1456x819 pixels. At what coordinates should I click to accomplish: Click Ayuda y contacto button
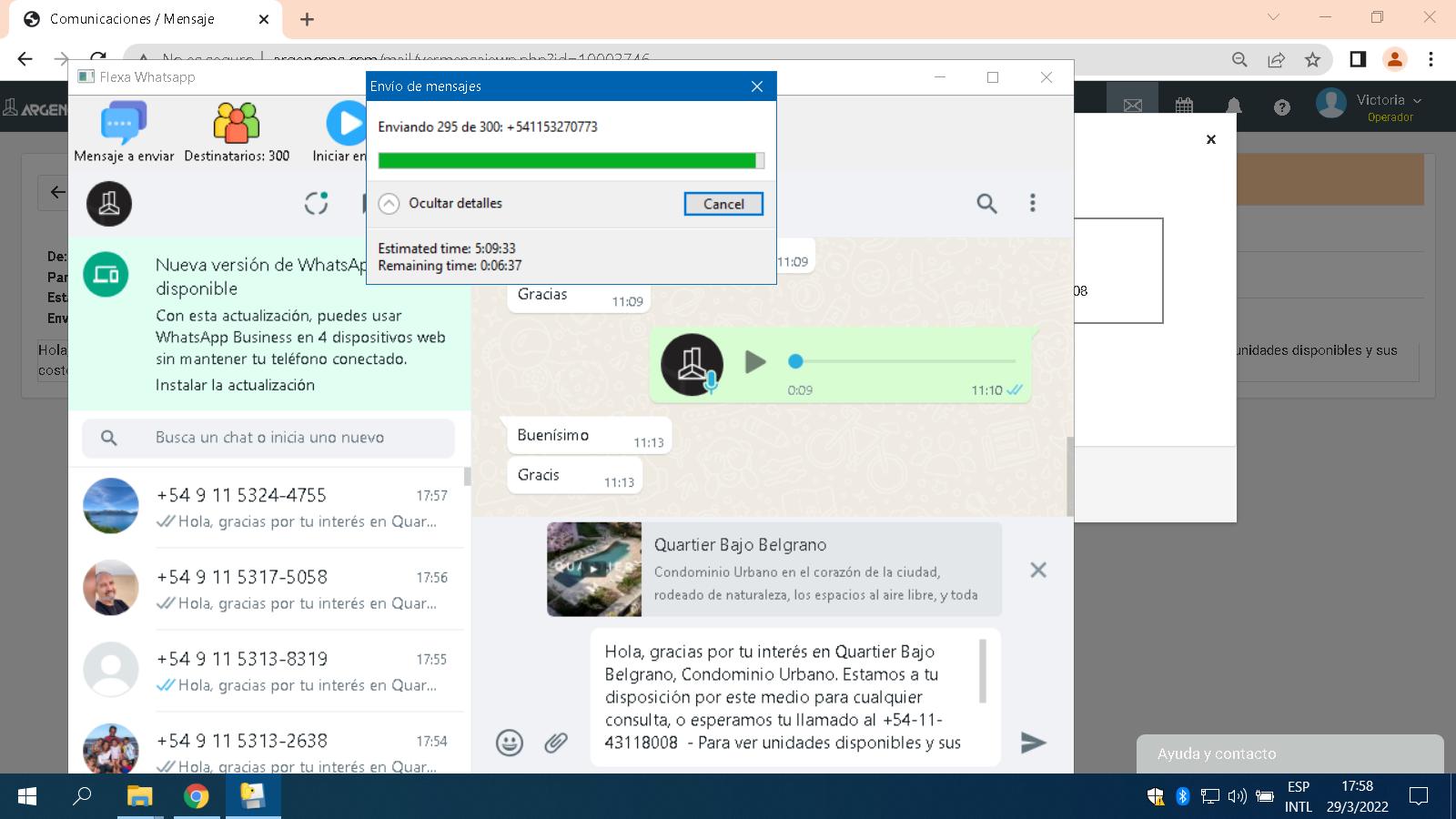[x=1289, y=754]
